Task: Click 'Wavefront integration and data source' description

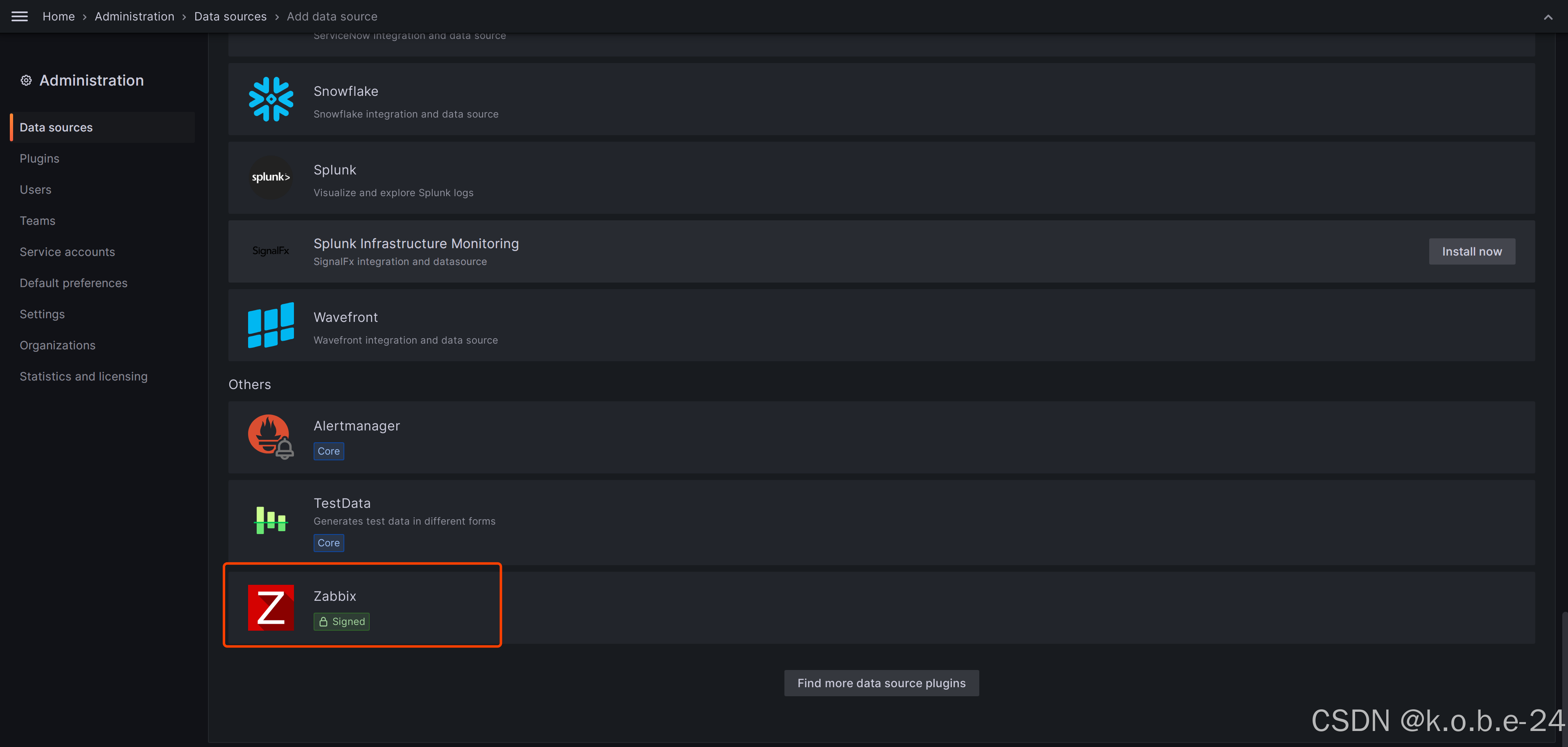Action: pos(405,340)
